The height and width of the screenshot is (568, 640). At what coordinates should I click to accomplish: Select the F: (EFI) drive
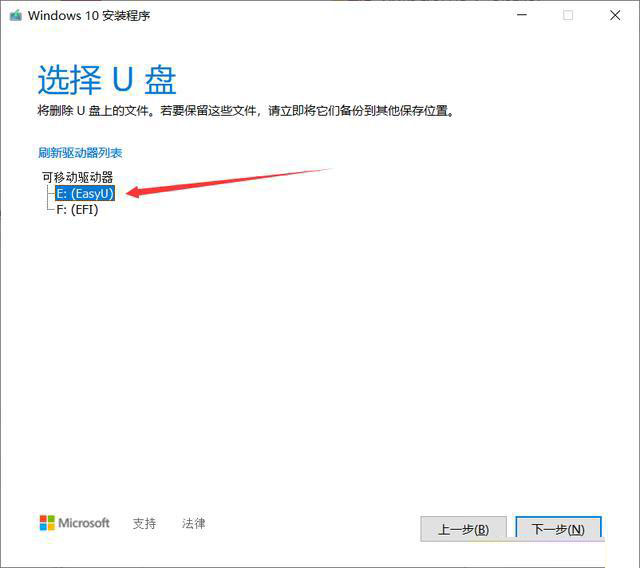click(77, 210)
